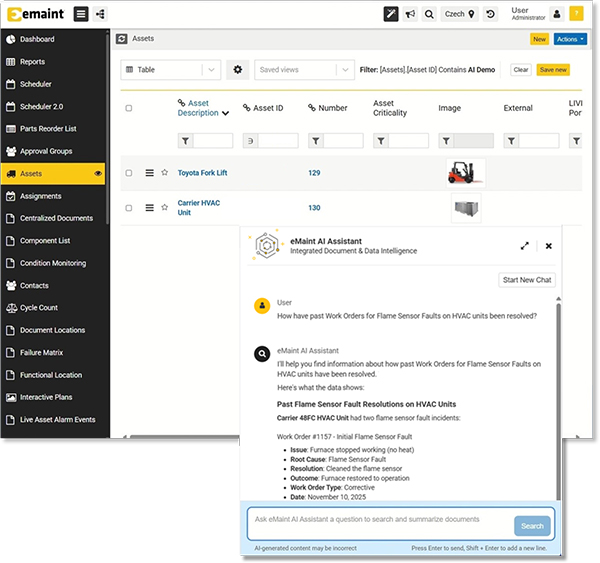Open row menu for Carrier HVAC Unit

tap(150, 208)
